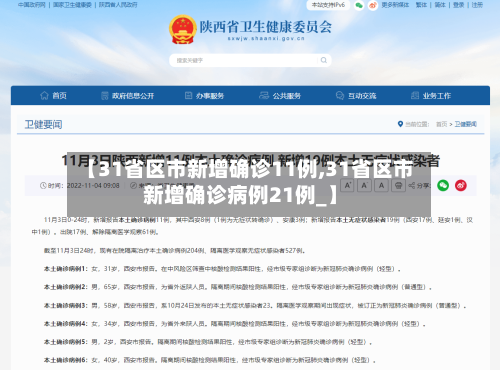Screen dimensions: 500x370
Task: Decrease font size with A- button
Action: 364,185
